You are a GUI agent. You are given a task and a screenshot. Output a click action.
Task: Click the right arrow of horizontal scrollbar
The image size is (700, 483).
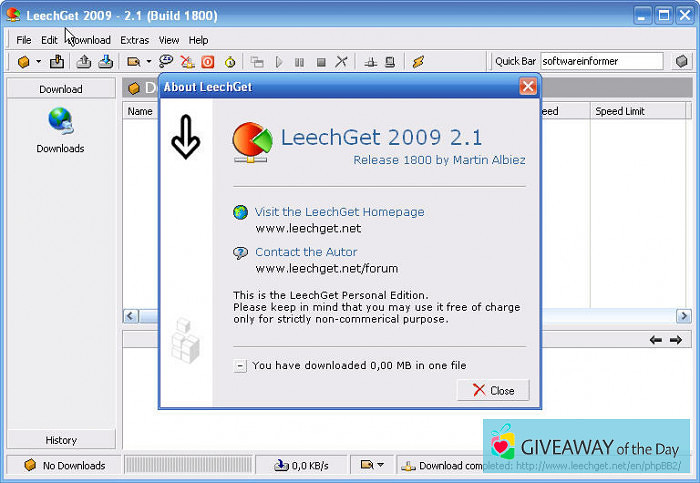[x=683, y=316]
